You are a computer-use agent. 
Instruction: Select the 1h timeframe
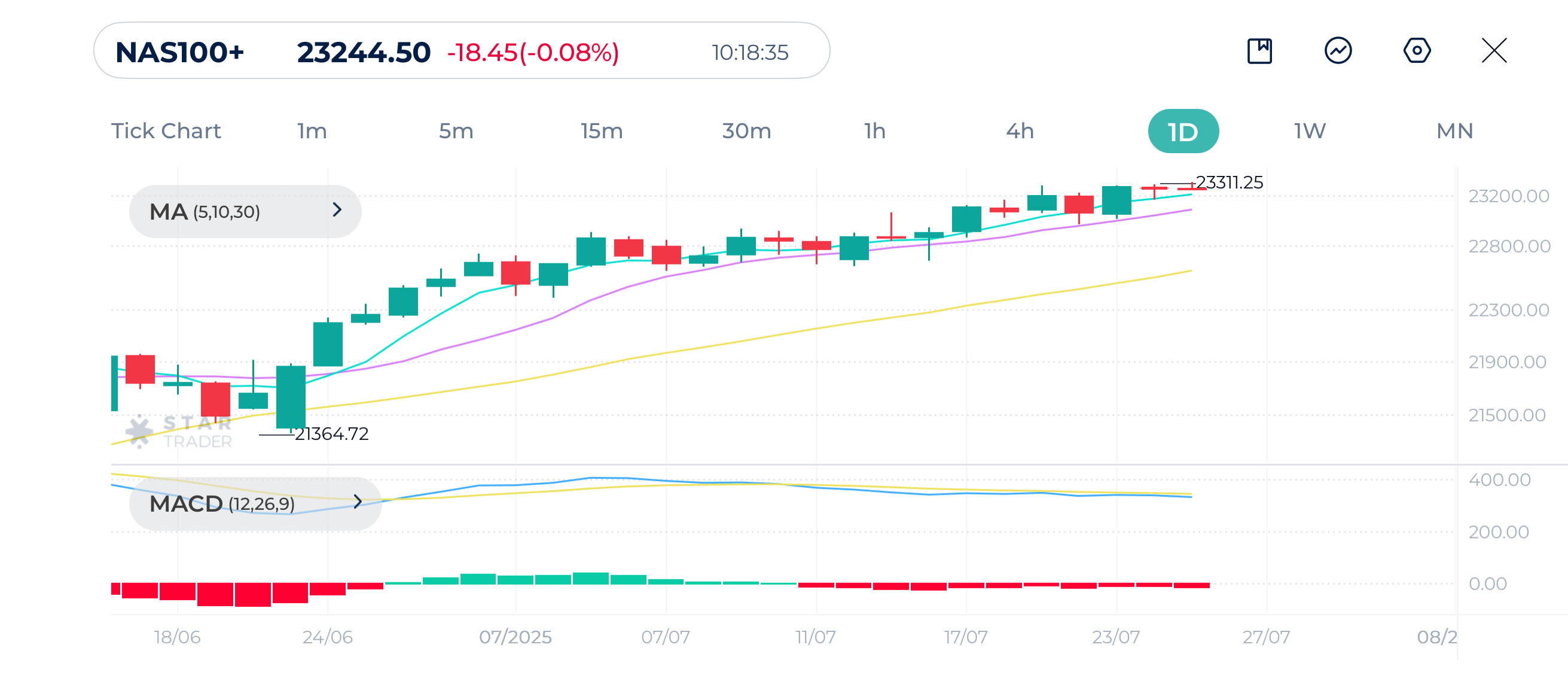(x=875, y=131)
